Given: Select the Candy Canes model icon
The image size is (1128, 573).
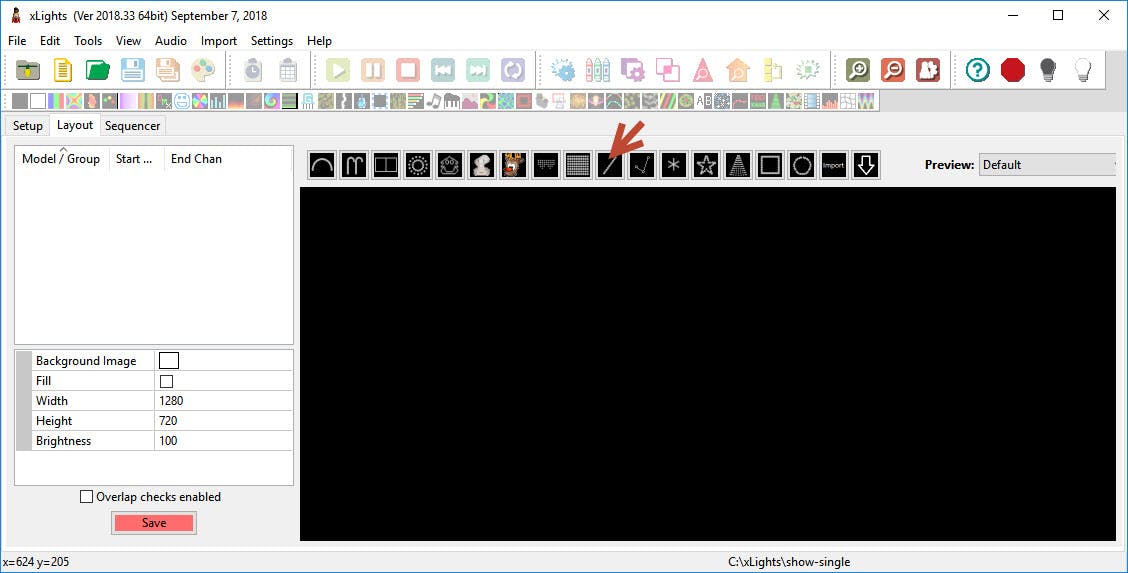Looking at the screenshot, I should 354,165.
